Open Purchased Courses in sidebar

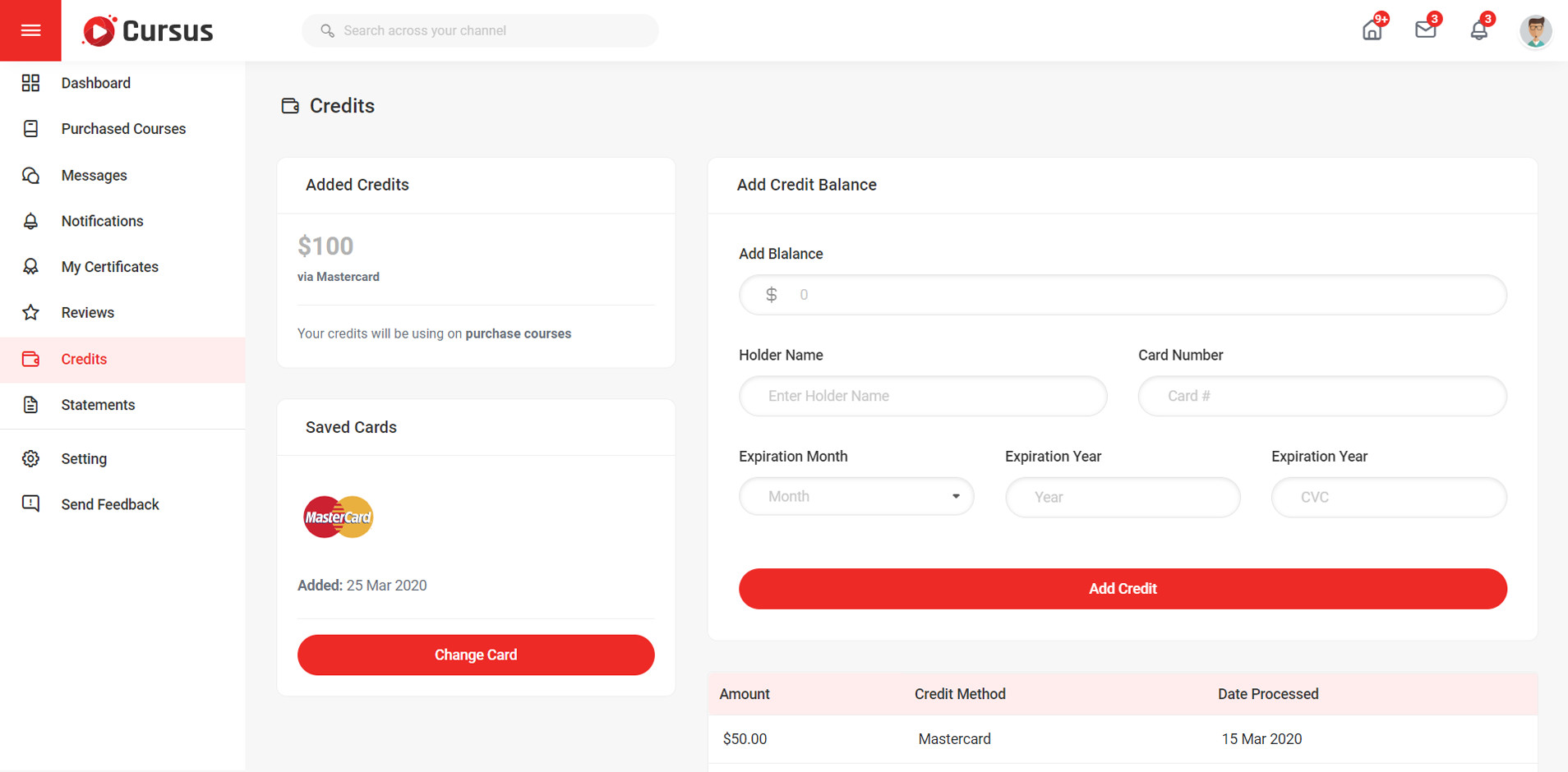(123, 129)
